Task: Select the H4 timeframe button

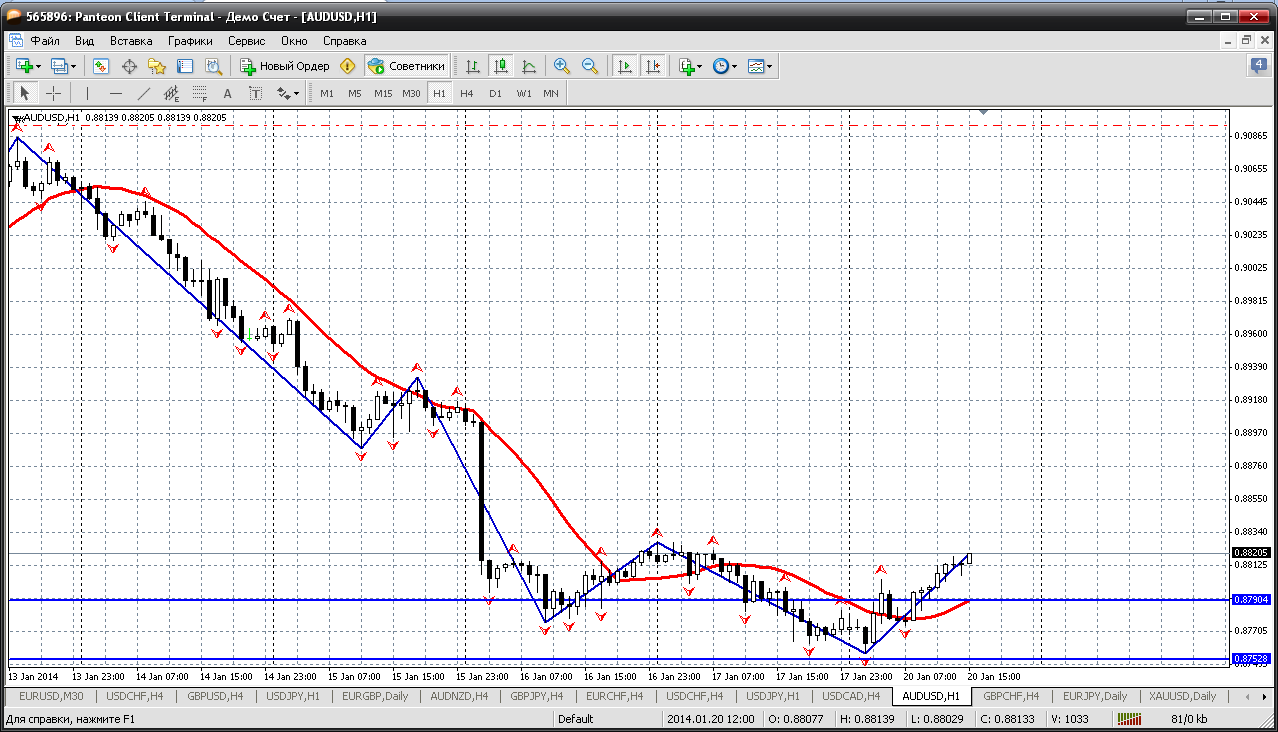Action: point(466,93)
